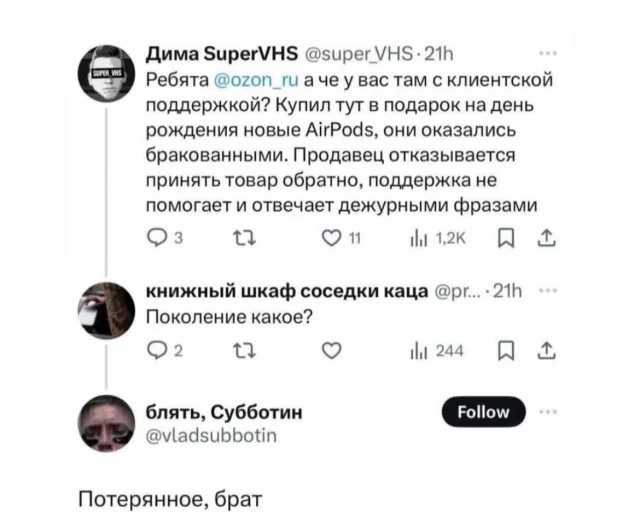Reply to the 'Поколение какое?' tweet

(x=155, y=350)
